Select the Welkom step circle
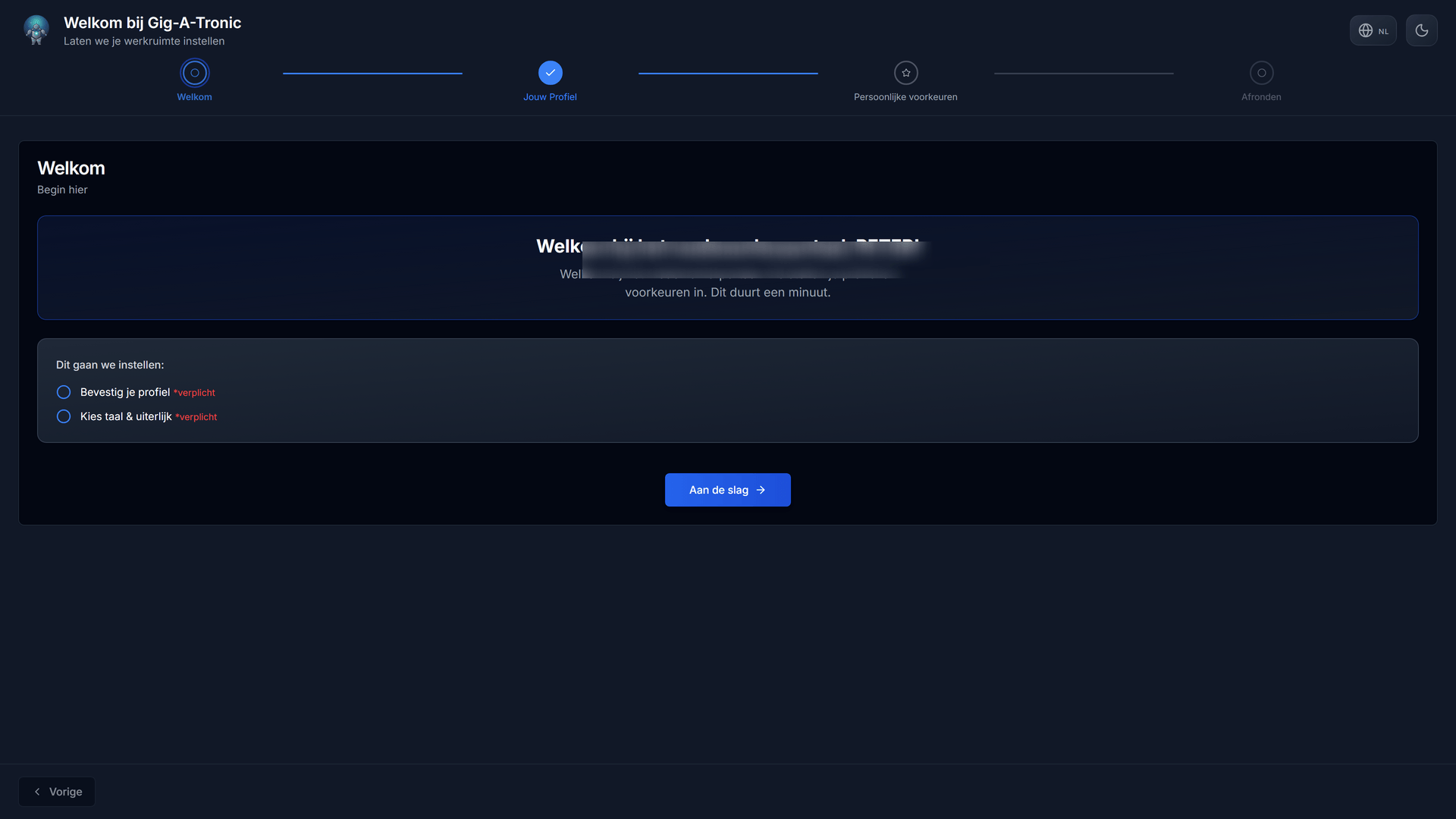The image size is (1456, 819). coord(194,73)
